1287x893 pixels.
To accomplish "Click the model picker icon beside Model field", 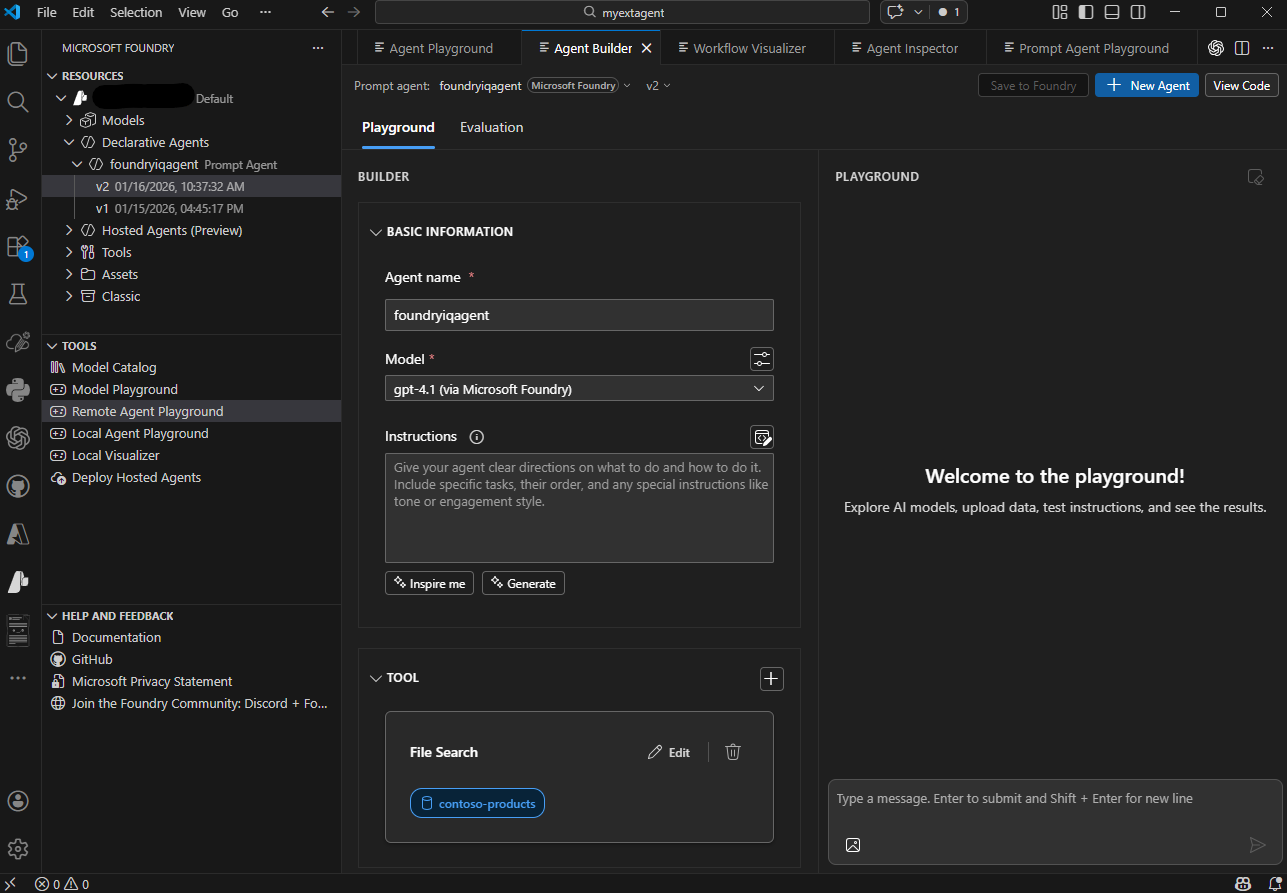I will [761, 358].
